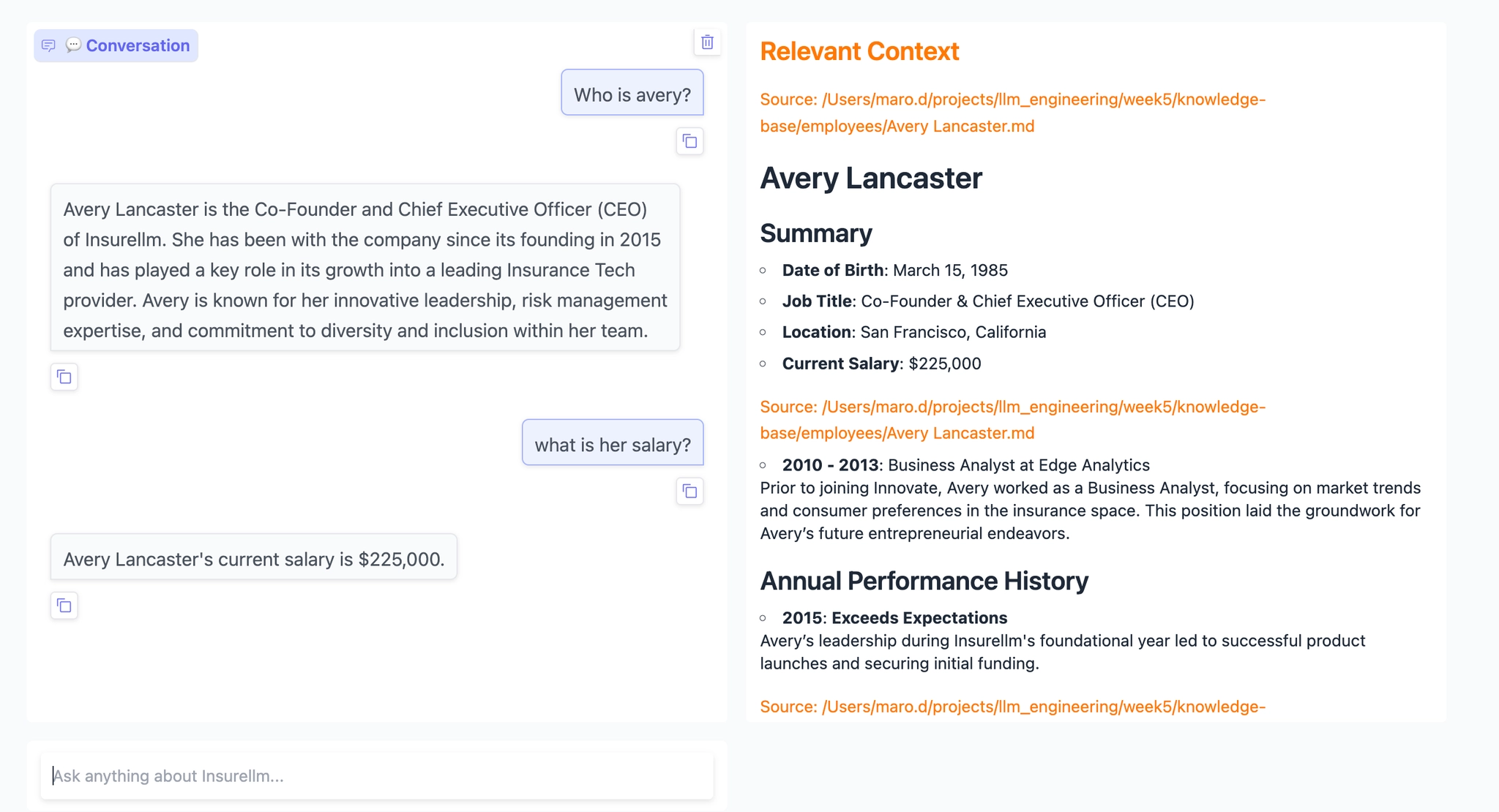Clear the conversation with the trash icon

pos(707,42)
